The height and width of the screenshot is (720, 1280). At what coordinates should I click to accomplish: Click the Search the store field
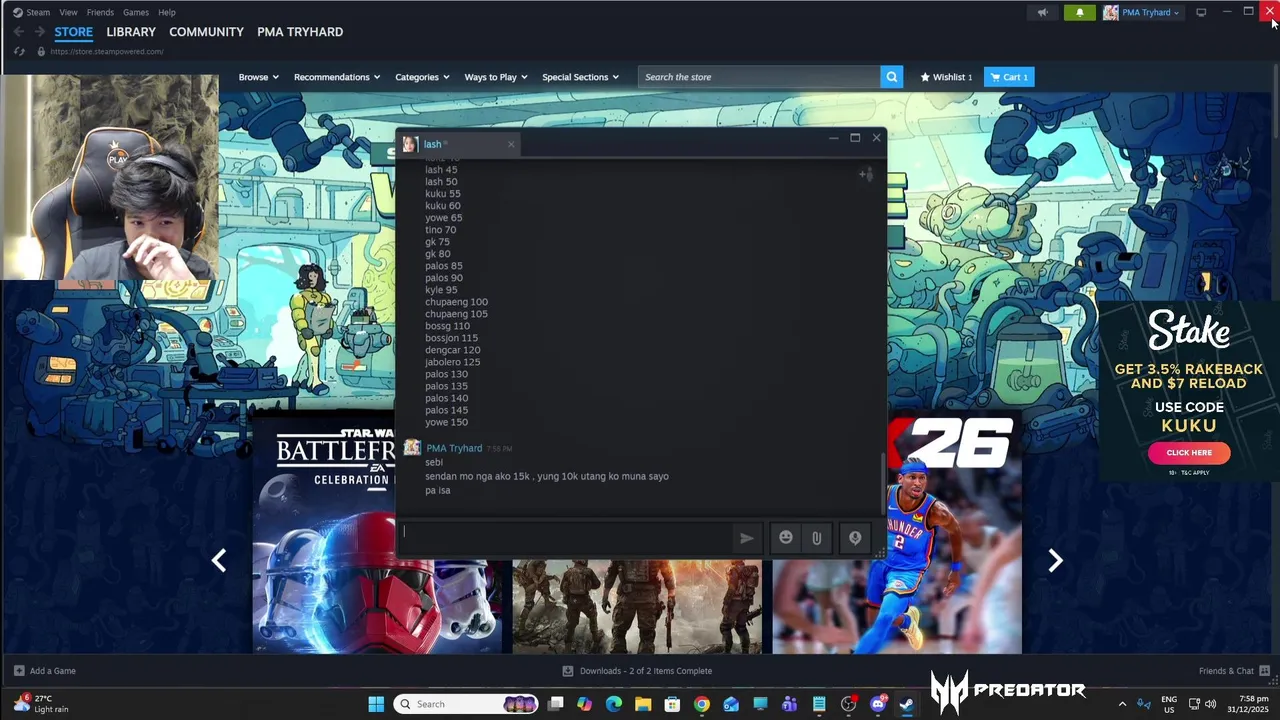[x=759, y=77]
